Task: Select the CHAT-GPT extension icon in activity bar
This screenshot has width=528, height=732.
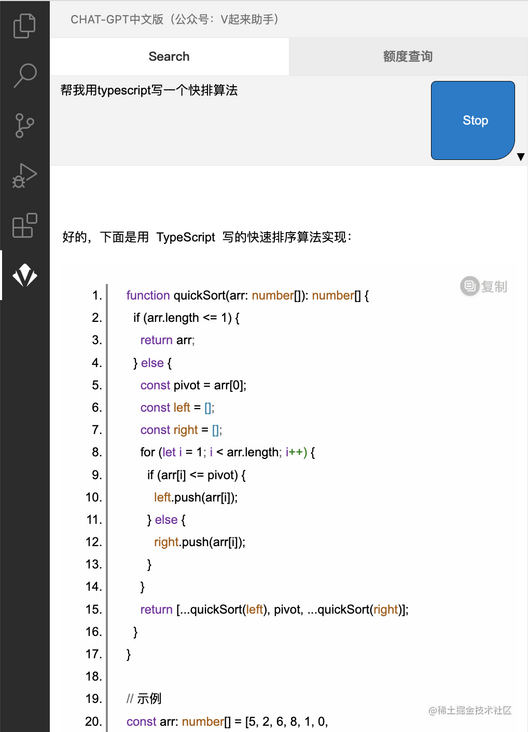Action: pyautogui.click(x=24, y=275)
